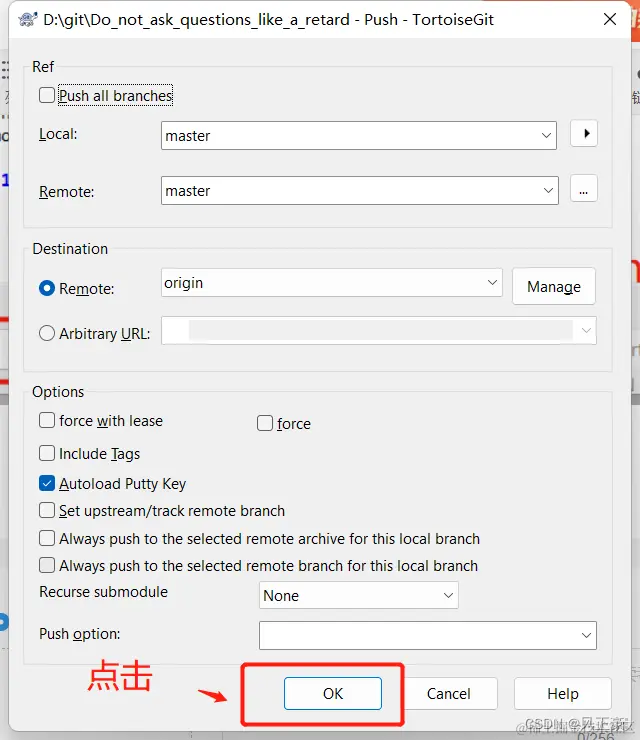Enable Include Tags checkbox
Image resolution: width=640 pixels, height=740 pixels.
pyautogui.click(x=47, y=453)
